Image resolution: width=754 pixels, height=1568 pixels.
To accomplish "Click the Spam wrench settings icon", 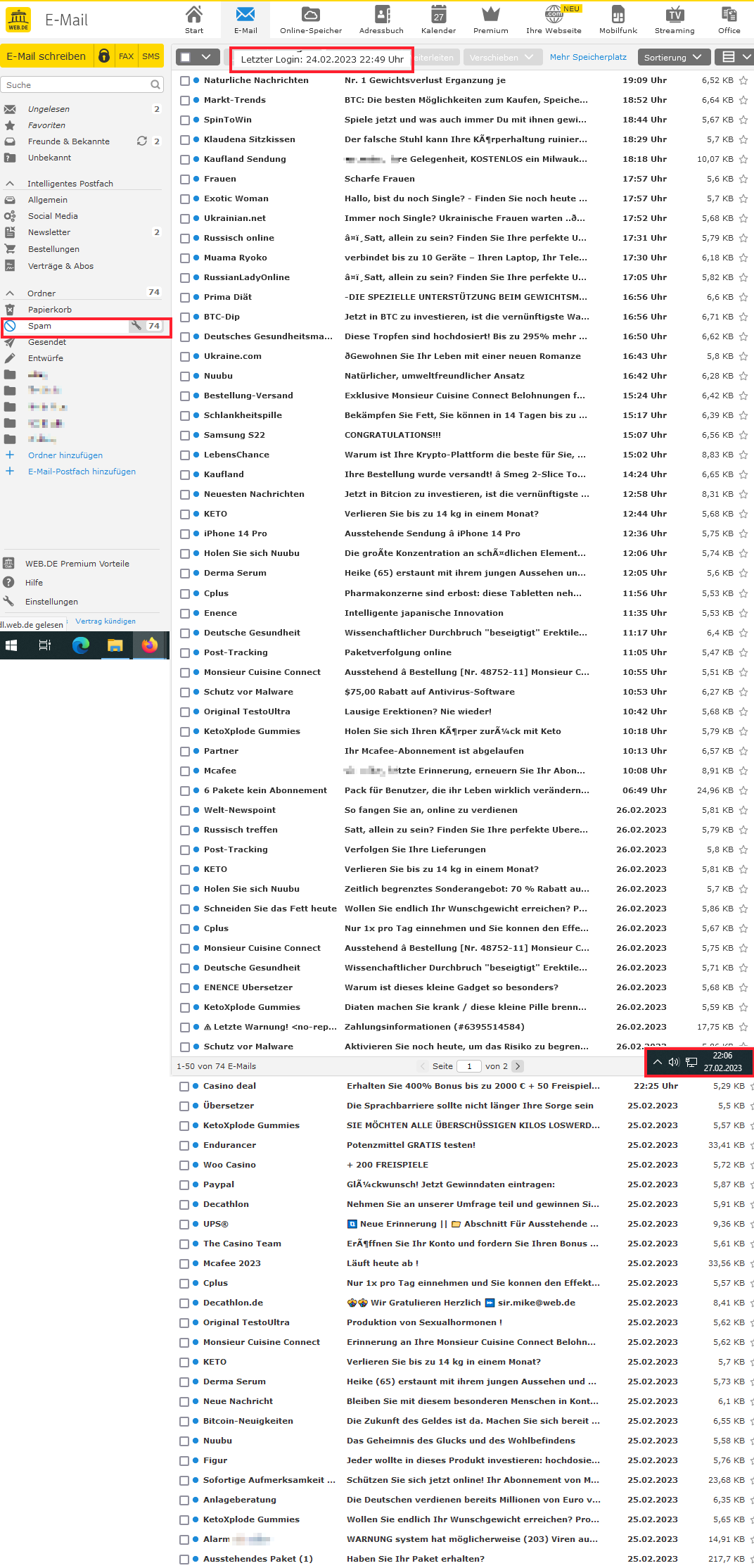I will point(136,326).
